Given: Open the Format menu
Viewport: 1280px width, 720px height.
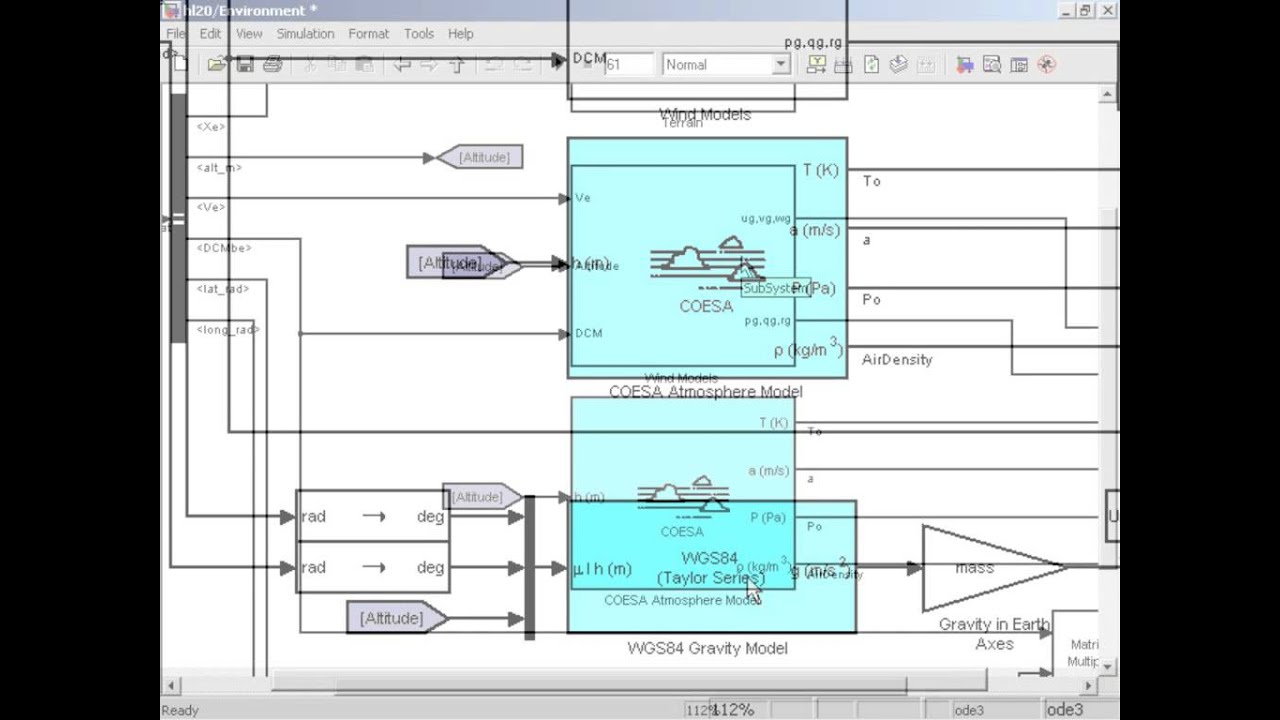Looking at the screenshot, I should pyautogui.click(x=369, y=33).
